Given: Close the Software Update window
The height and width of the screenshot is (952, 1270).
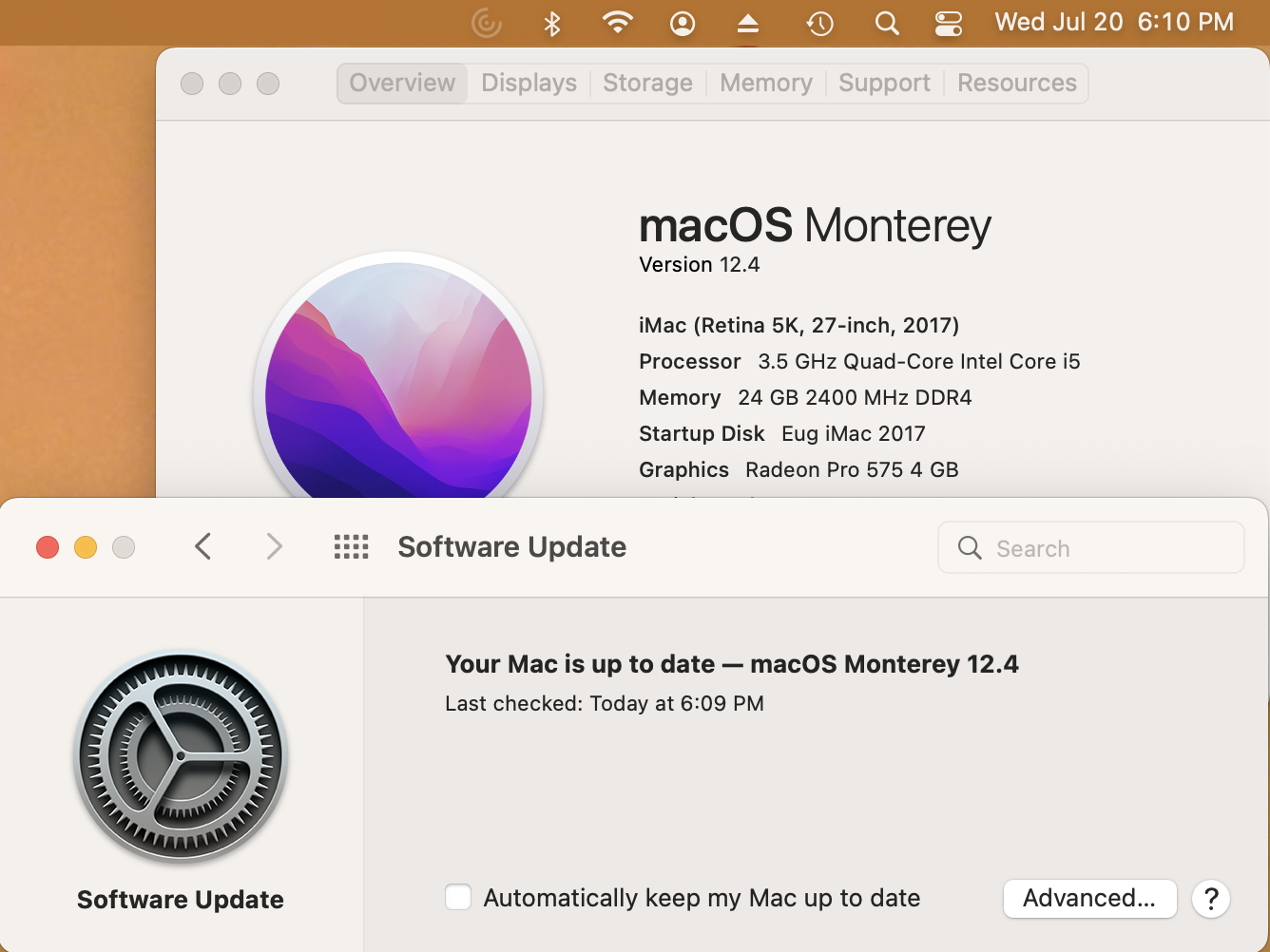Looking at the screenshot, I should pos(48,547).
